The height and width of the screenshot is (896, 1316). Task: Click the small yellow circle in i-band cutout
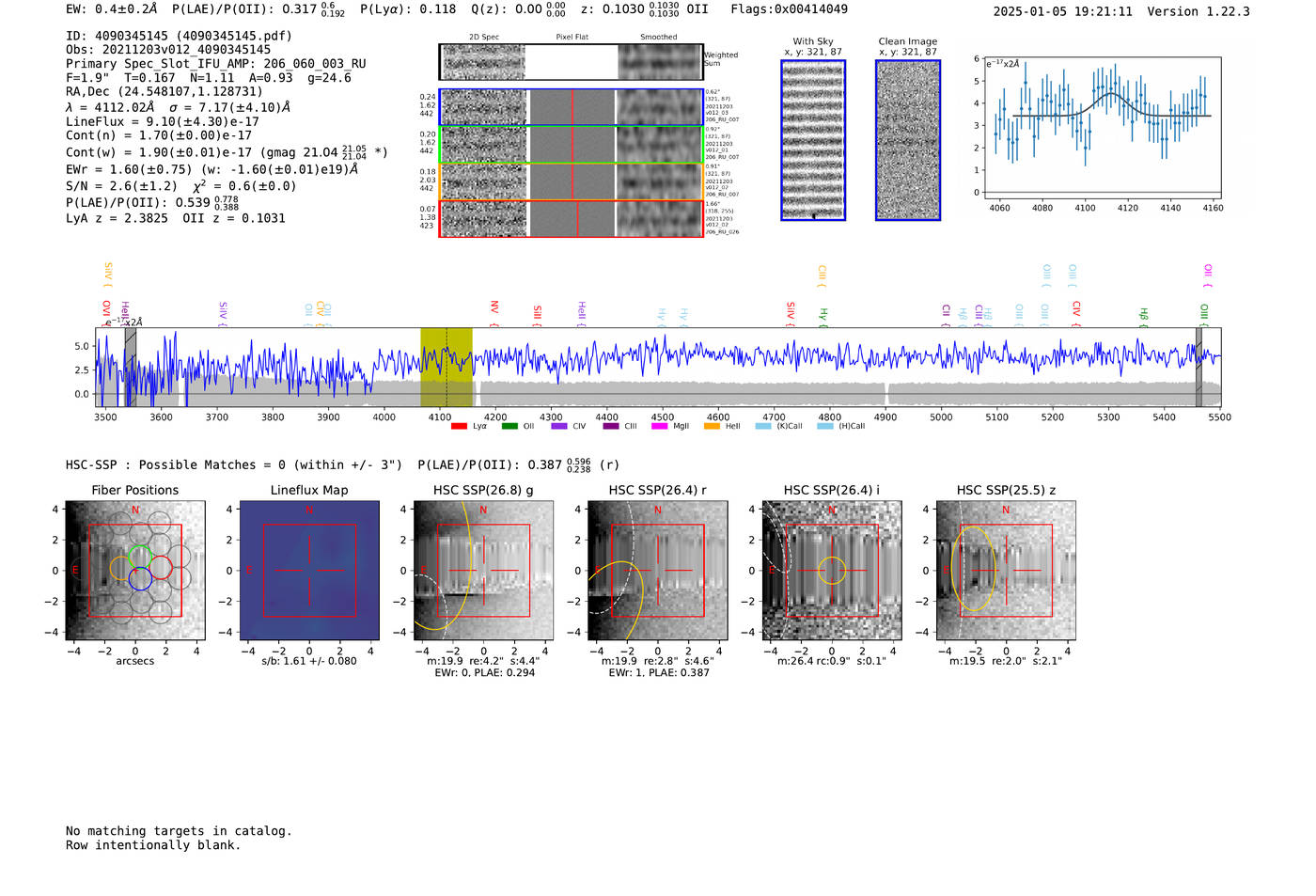pos(832,571)
